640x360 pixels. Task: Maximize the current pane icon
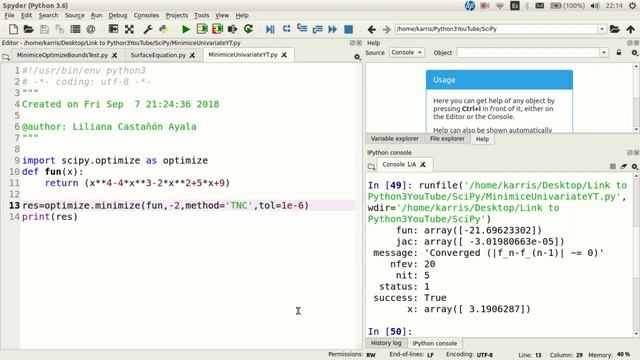pos(113,29)
